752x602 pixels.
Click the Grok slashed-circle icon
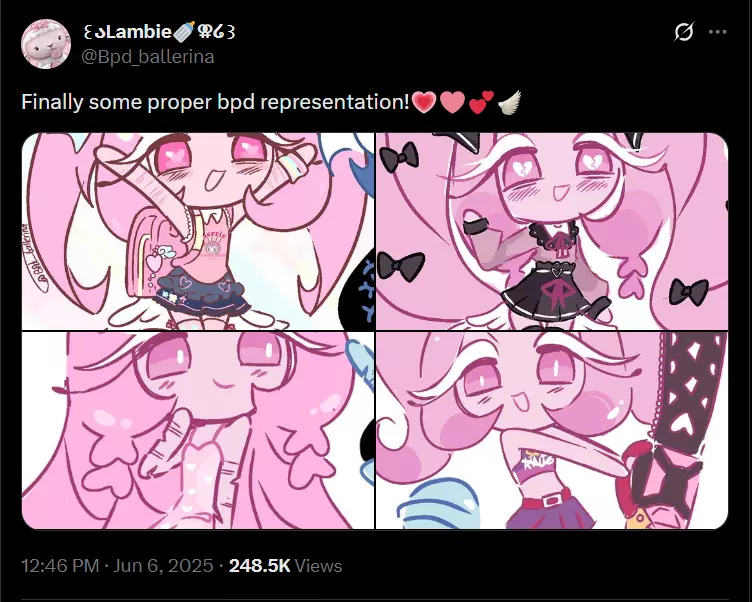tap(683, 32)
